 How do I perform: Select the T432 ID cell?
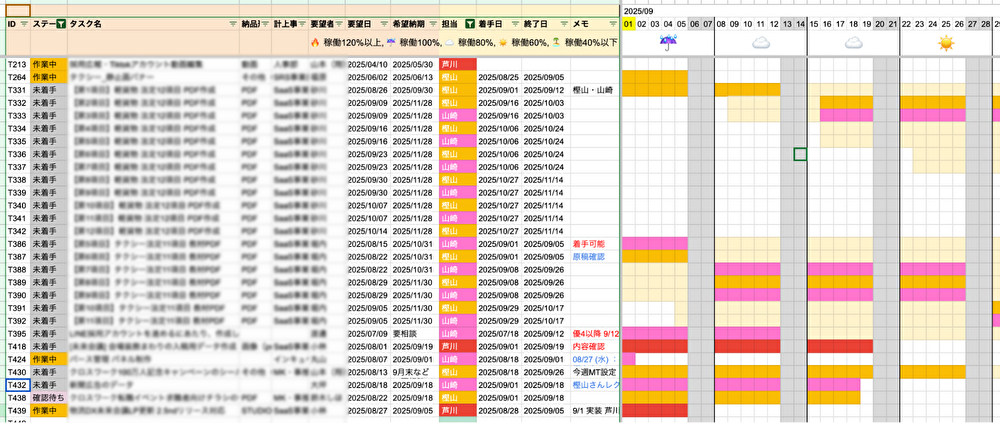(18, 385)
